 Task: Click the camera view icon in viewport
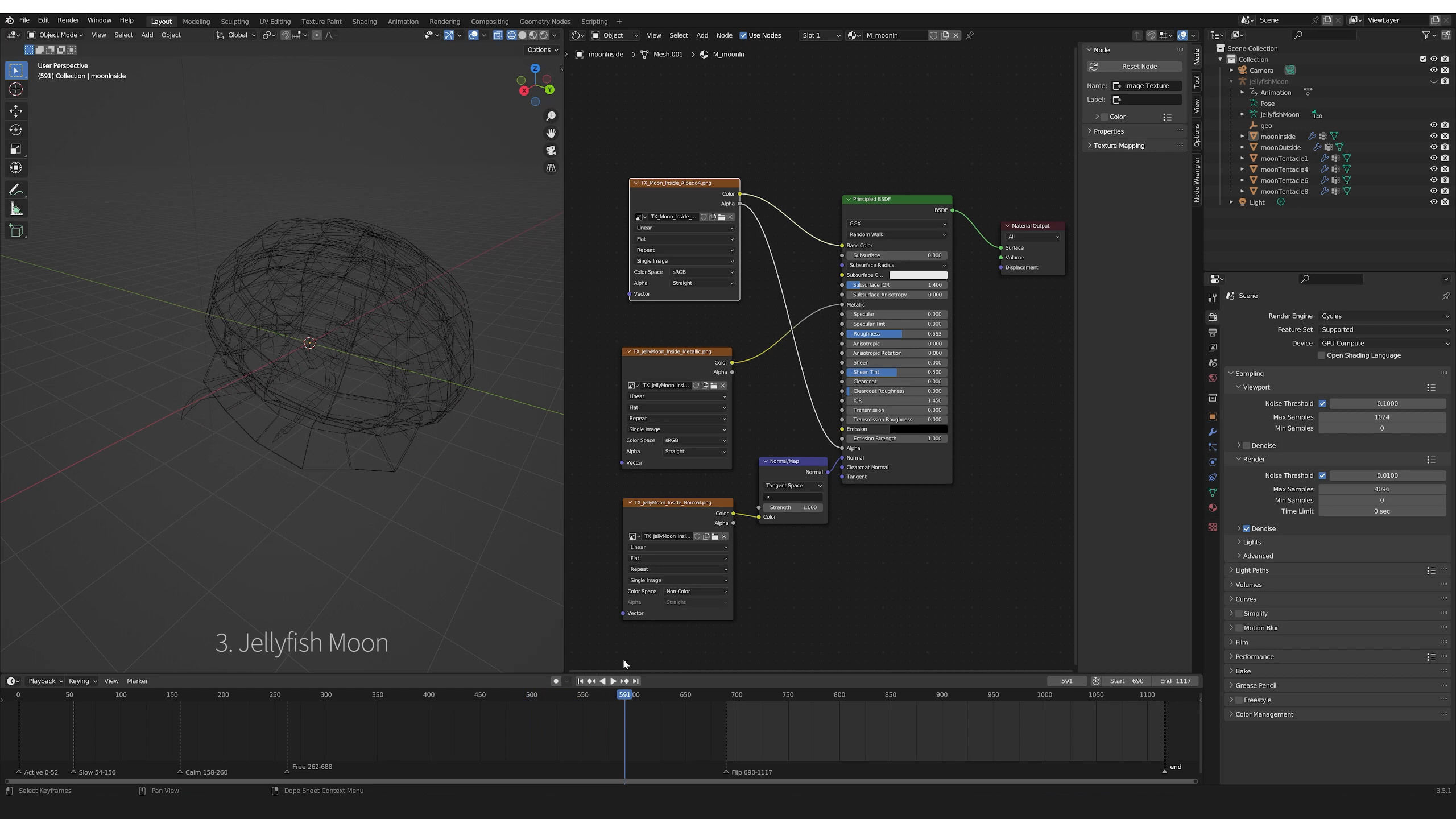click(x=551, y=151)
